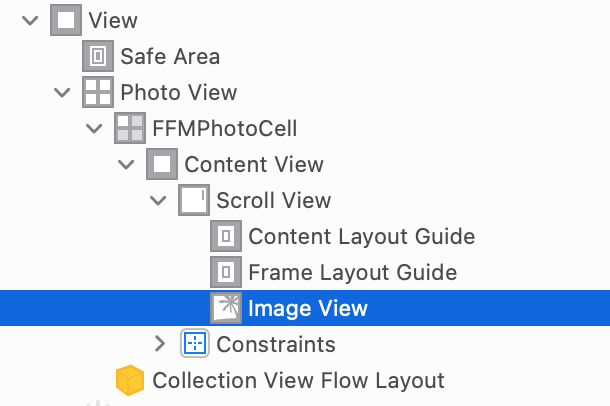Click the View root square icon
Screen dimensions: 610x406
66,20
